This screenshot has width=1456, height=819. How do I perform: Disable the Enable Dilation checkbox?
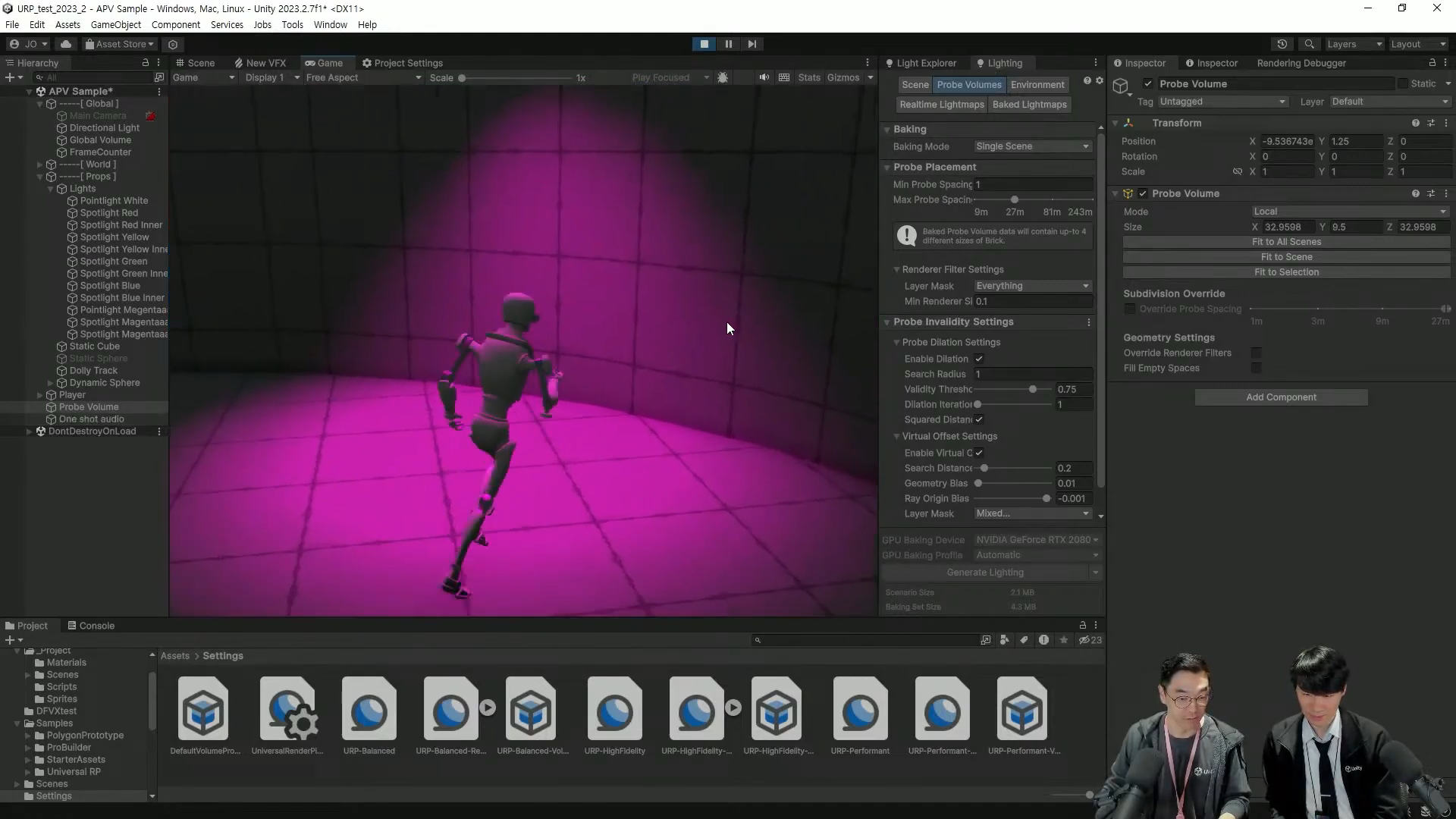pyautogui.click(x=979, y=359)
